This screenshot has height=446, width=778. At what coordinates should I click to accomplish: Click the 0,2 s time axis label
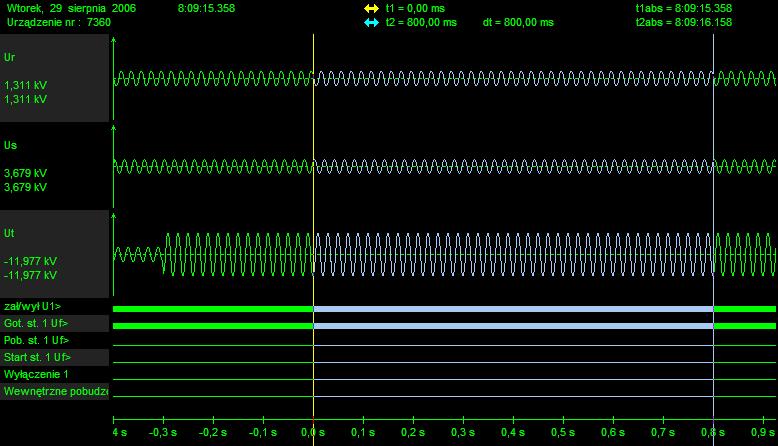413,433
